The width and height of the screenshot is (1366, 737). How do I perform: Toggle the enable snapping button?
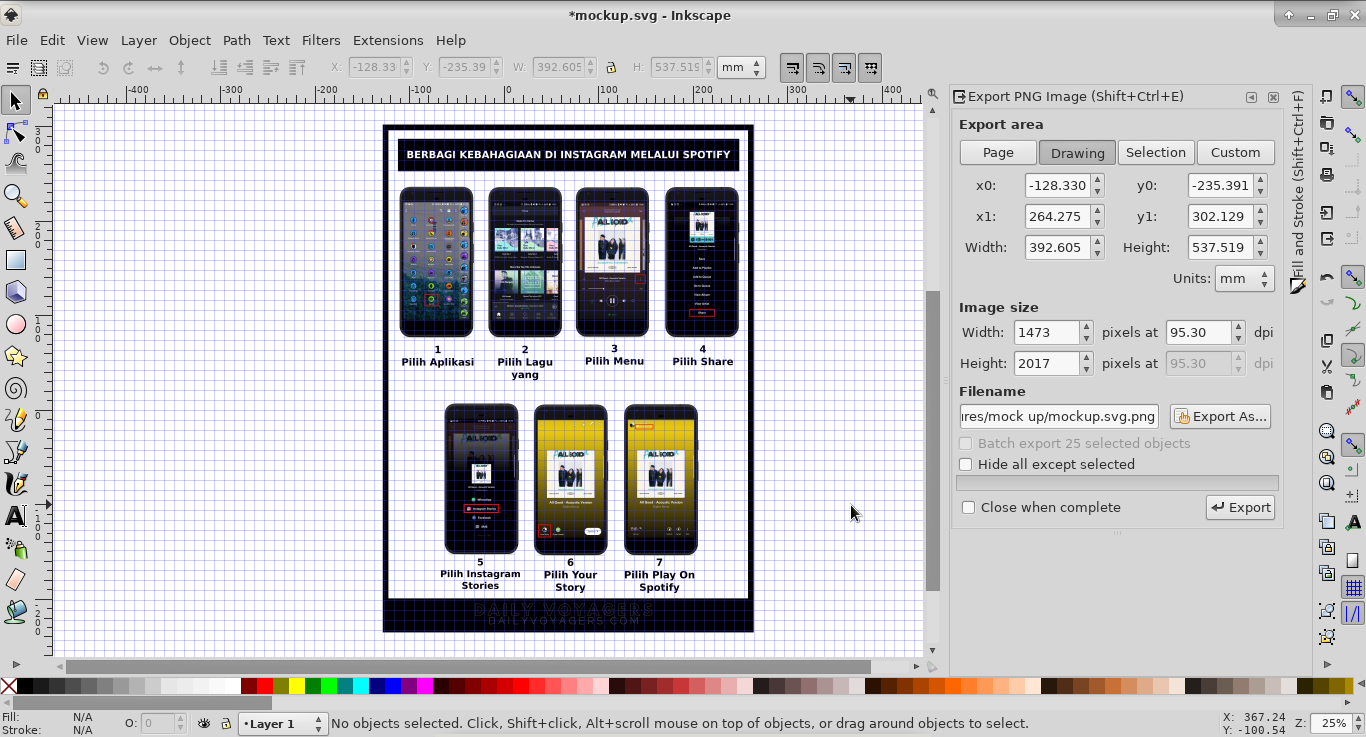click(x=1353, y=98)
